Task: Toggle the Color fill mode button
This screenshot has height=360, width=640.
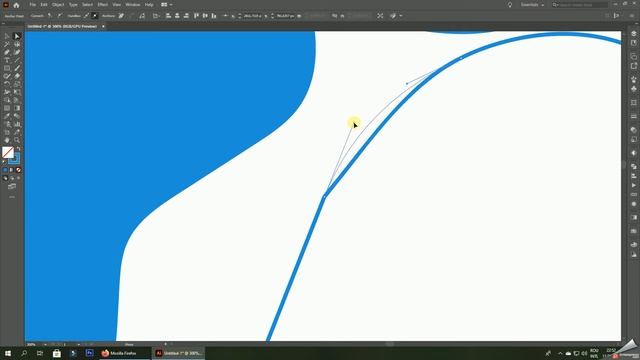Action: click(5, 170)
